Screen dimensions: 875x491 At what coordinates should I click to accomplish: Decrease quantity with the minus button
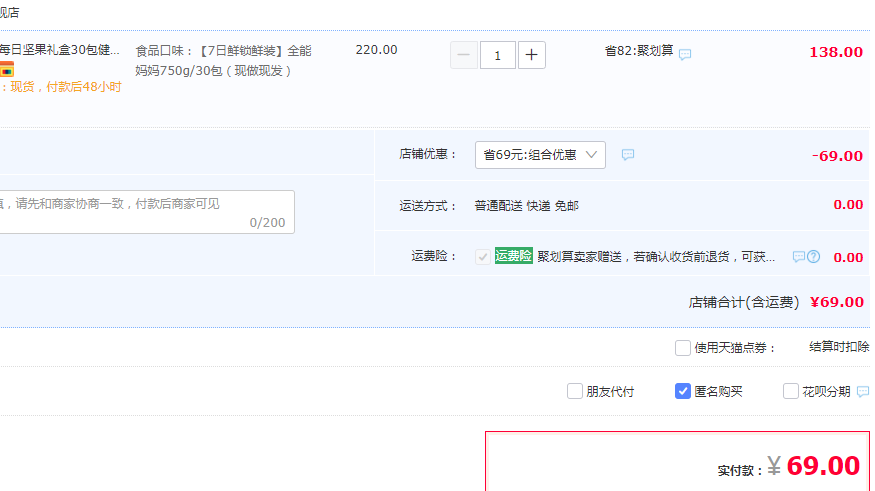pyautogui.click(x=464, y=55)
